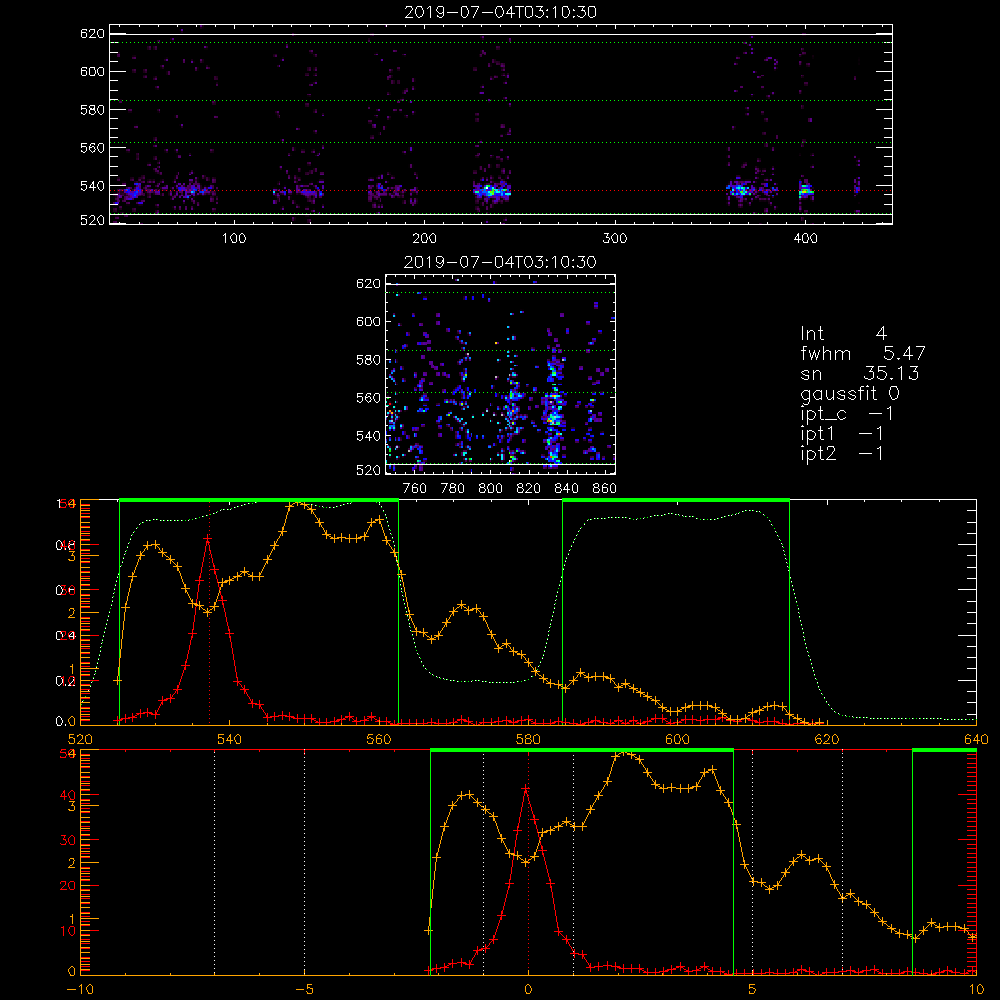Click the top plot x-axis label 300
This screenshot has height=1000, width=1000.
pyautogui.click(x=615, y=239)
